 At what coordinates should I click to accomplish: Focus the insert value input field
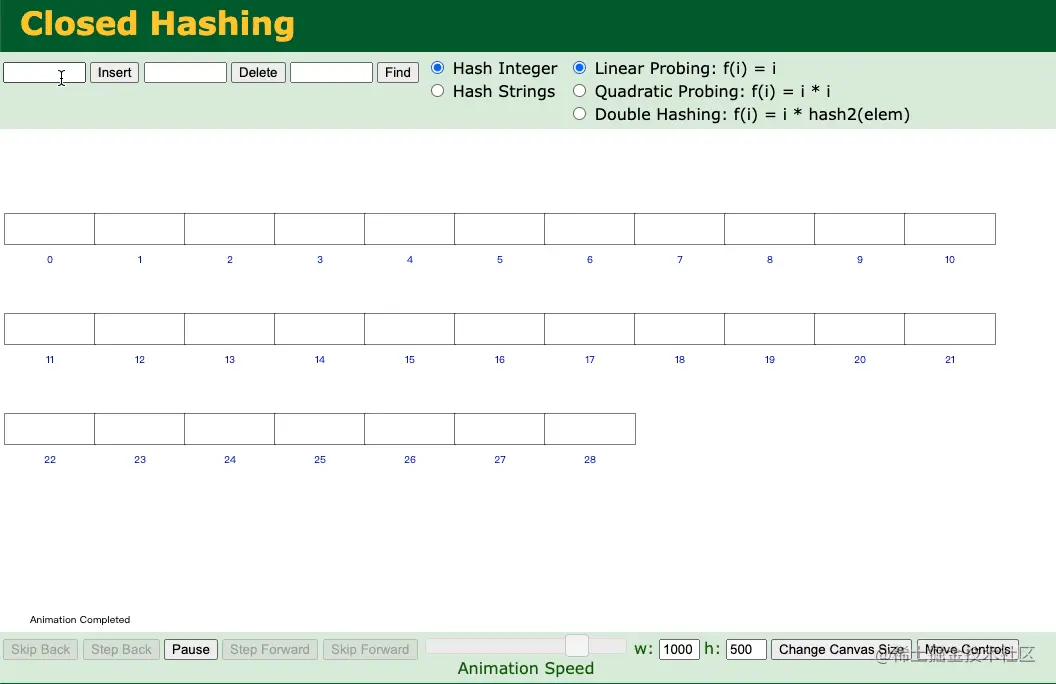[x=44, y=72]
